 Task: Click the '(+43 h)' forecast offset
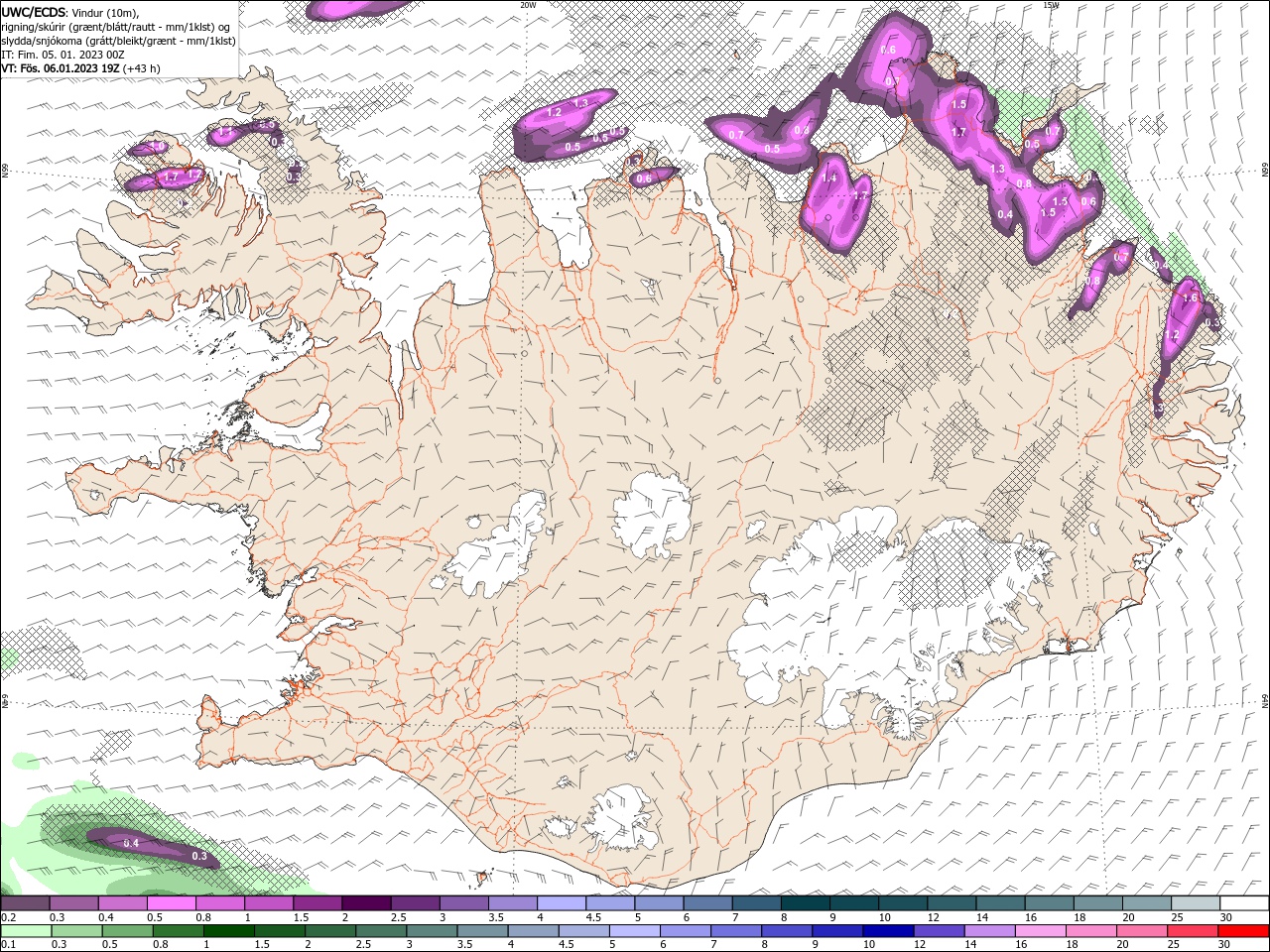[x=142, y=68]
